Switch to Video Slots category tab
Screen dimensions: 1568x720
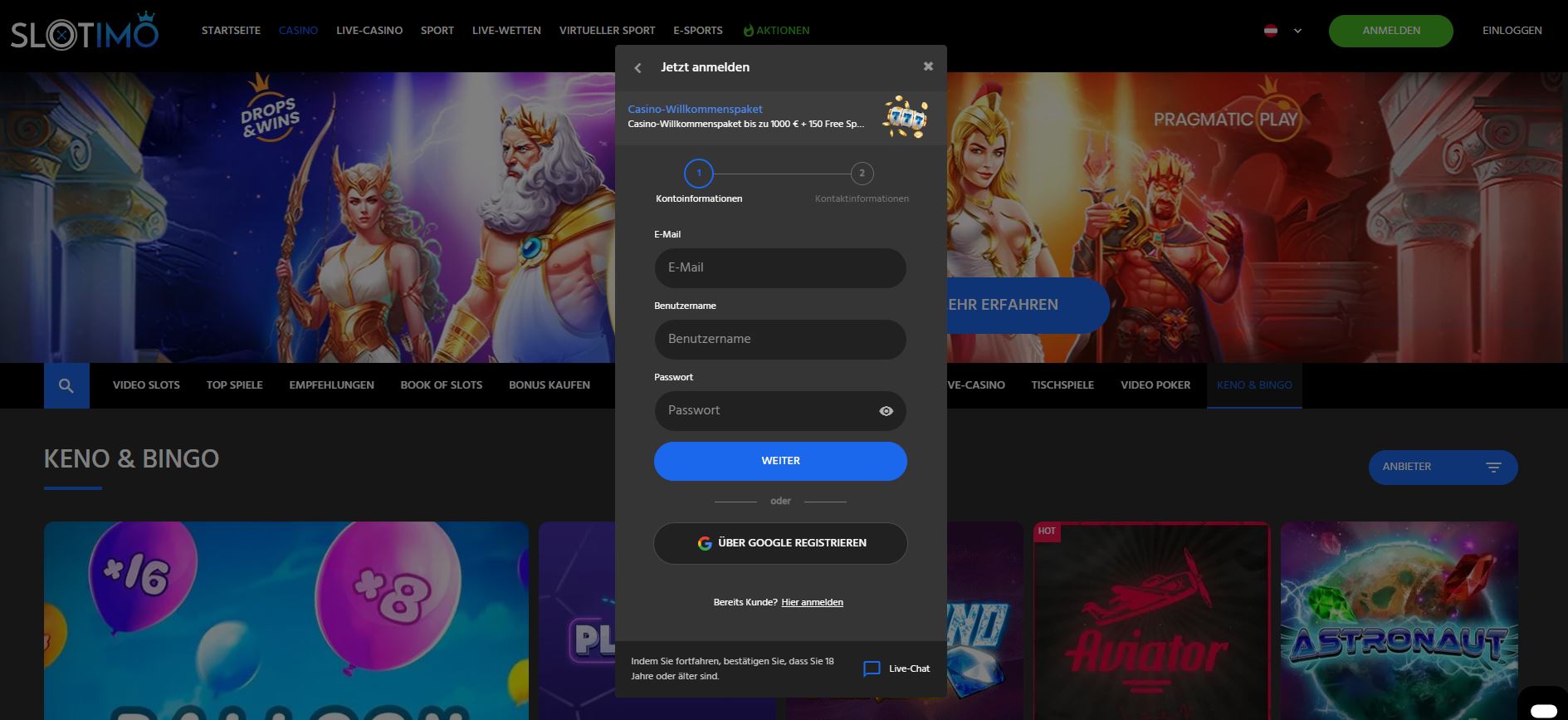(x=146, y=385)
